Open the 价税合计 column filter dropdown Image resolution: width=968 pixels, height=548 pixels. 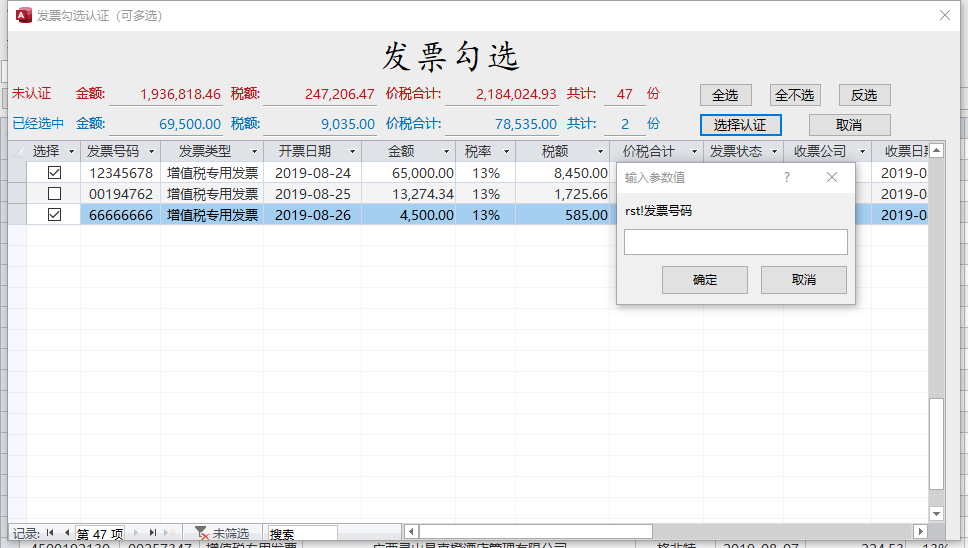pyautogui.click(x=694, y=151)
